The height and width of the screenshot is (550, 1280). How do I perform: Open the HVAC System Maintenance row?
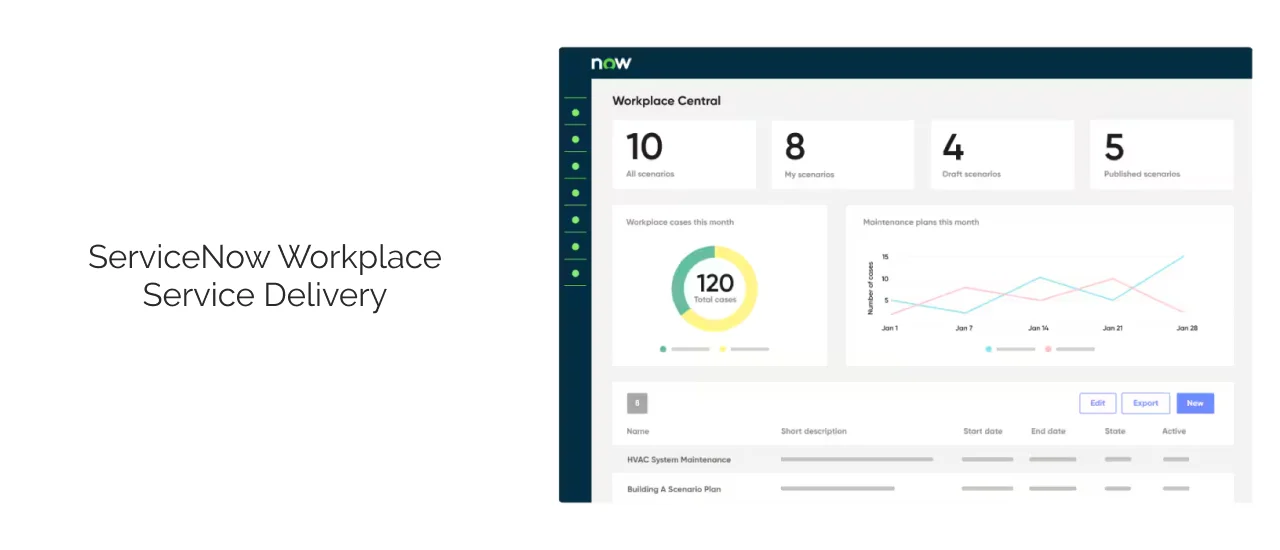[923, 460]
